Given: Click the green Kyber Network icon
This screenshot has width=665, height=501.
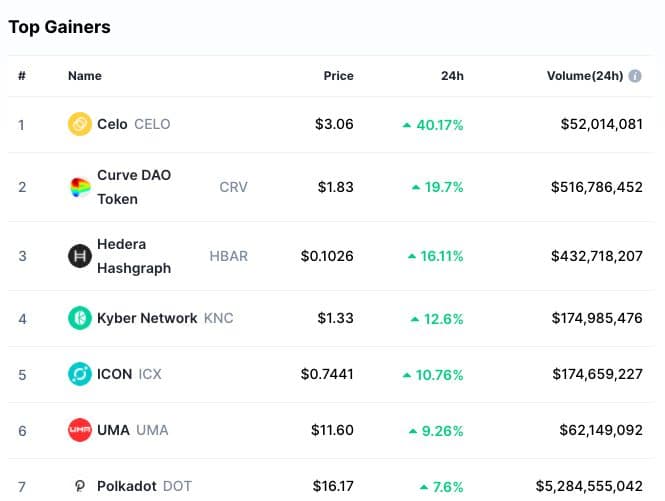Looking at the screenshot, I should point(80,318).
